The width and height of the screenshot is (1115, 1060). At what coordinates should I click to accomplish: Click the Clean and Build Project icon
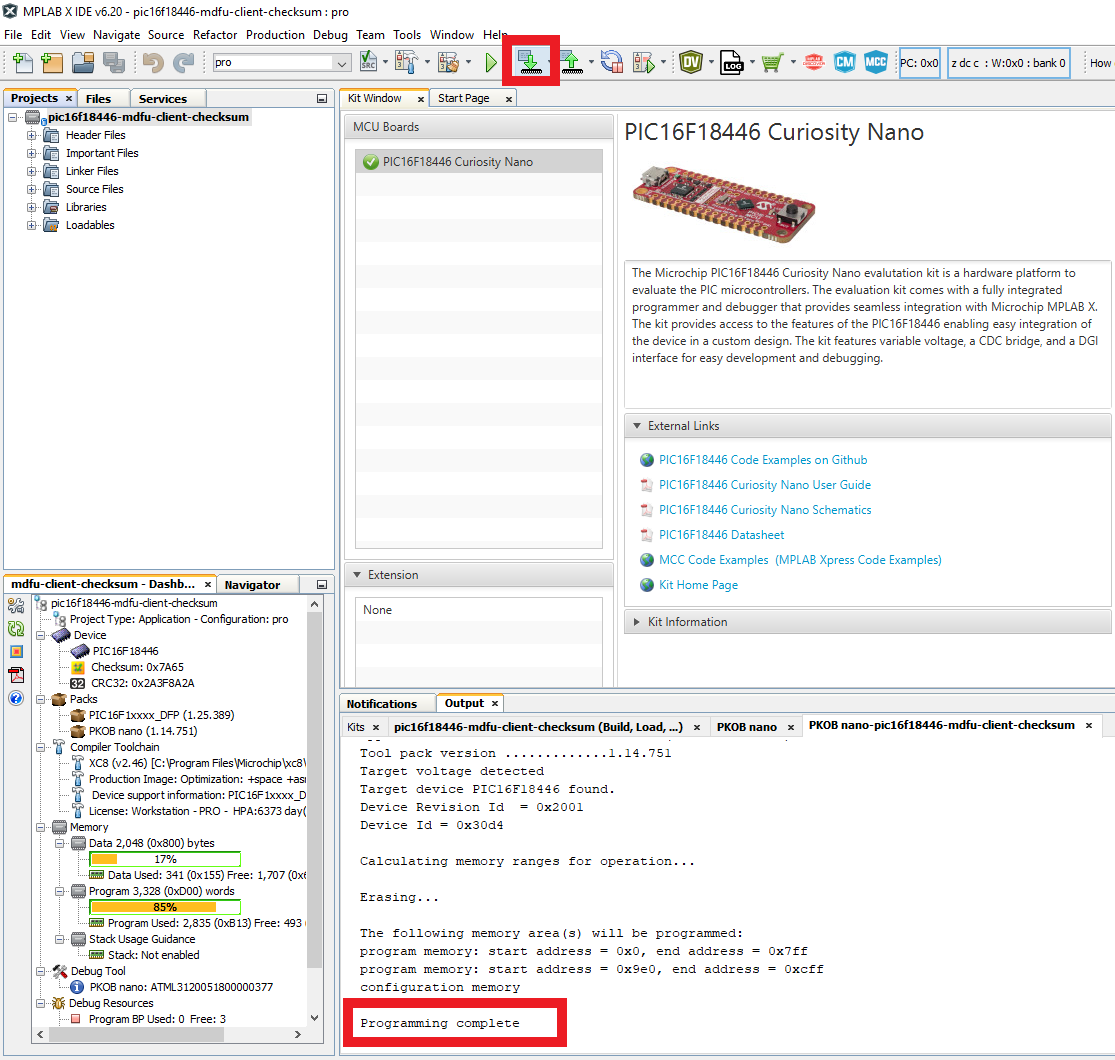pos(448,63)
